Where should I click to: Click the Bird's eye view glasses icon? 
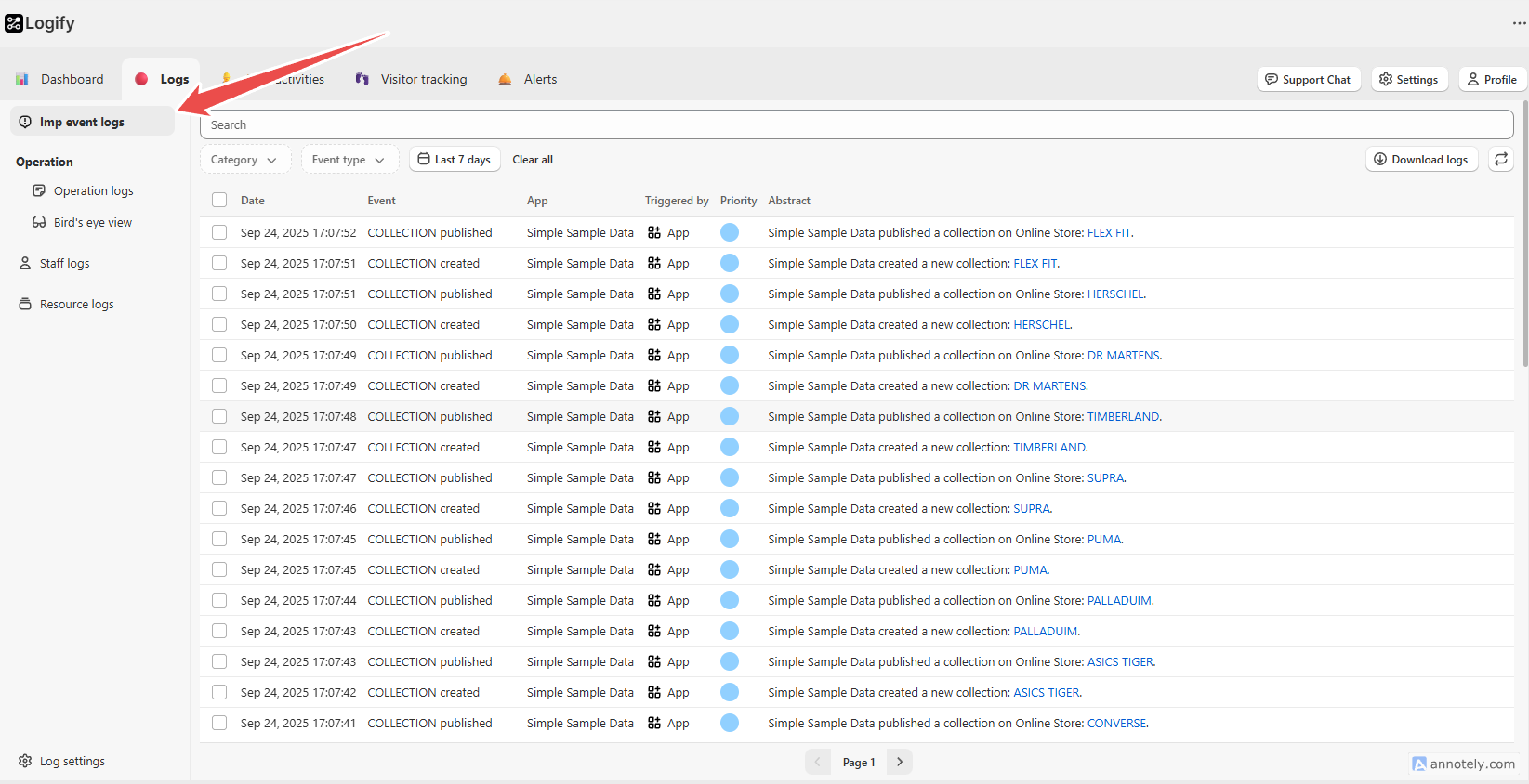point(39,222)
